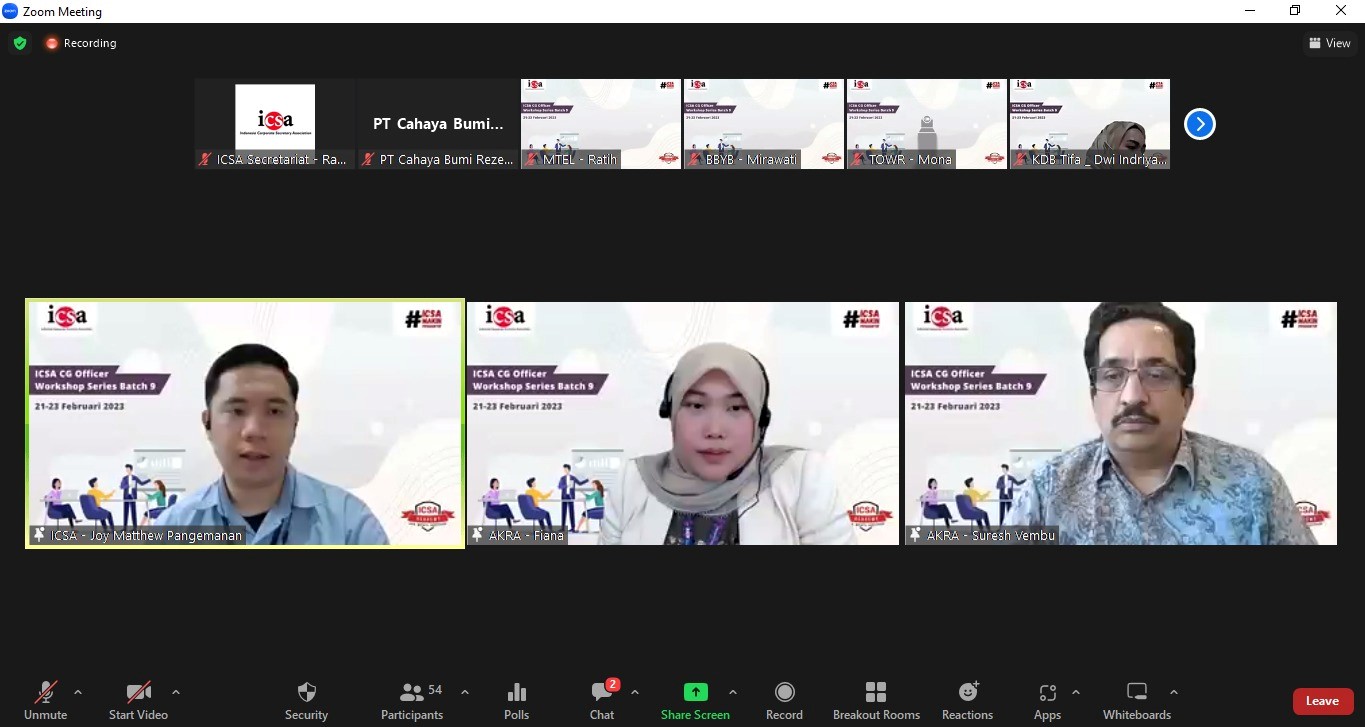1365x727 pixels.
Task: Click the green Share Screen icon
Action: (x=695, y=692)
